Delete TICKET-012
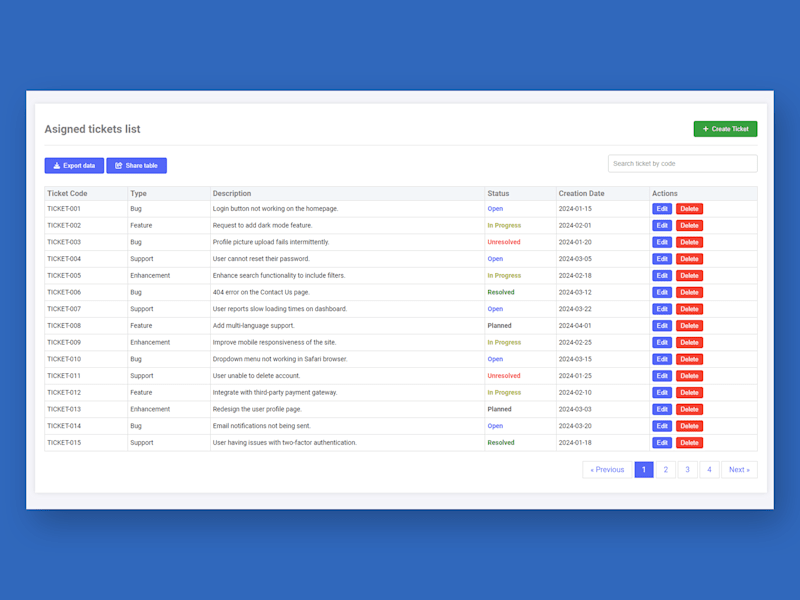The width and height of the screenshot is (800, 600). tap(689, 393)
